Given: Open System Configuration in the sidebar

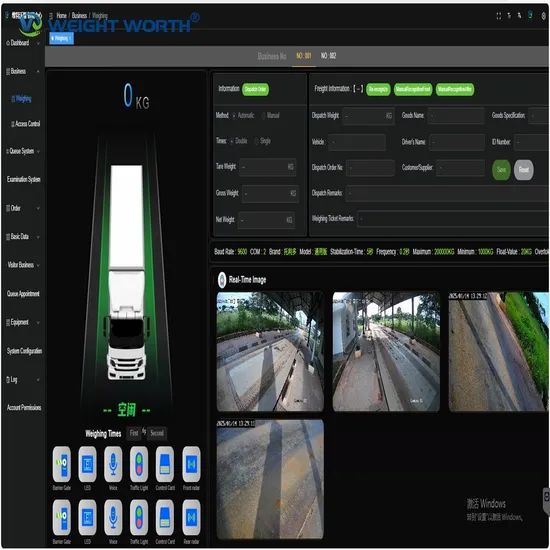Looking at the screenshot, I should click(24, 351).
